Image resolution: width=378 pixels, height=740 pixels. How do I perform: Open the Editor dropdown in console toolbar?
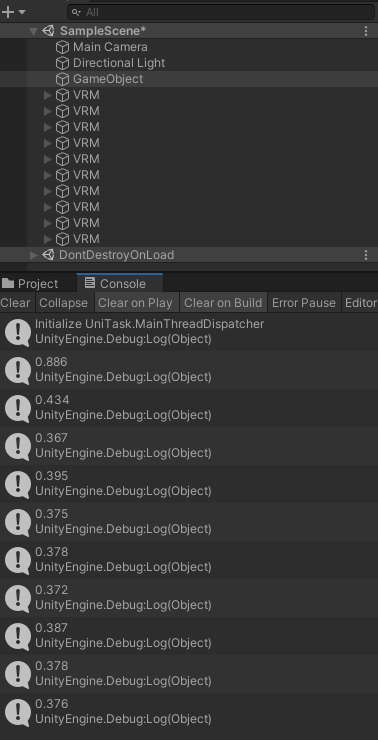pos(360,303)
